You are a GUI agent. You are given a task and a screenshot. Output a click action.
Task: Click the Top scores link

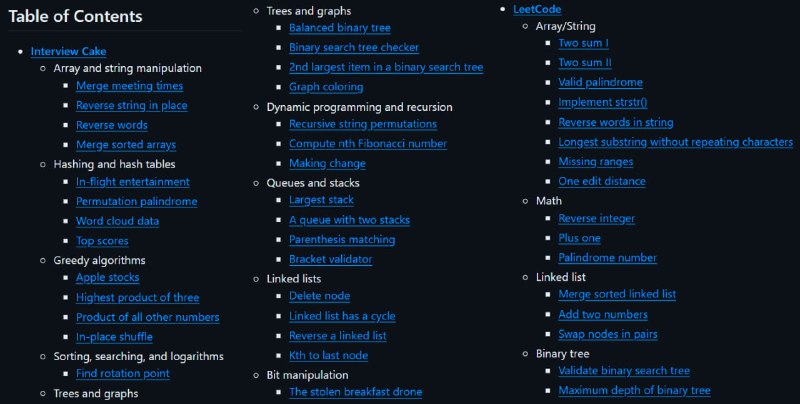102,241
